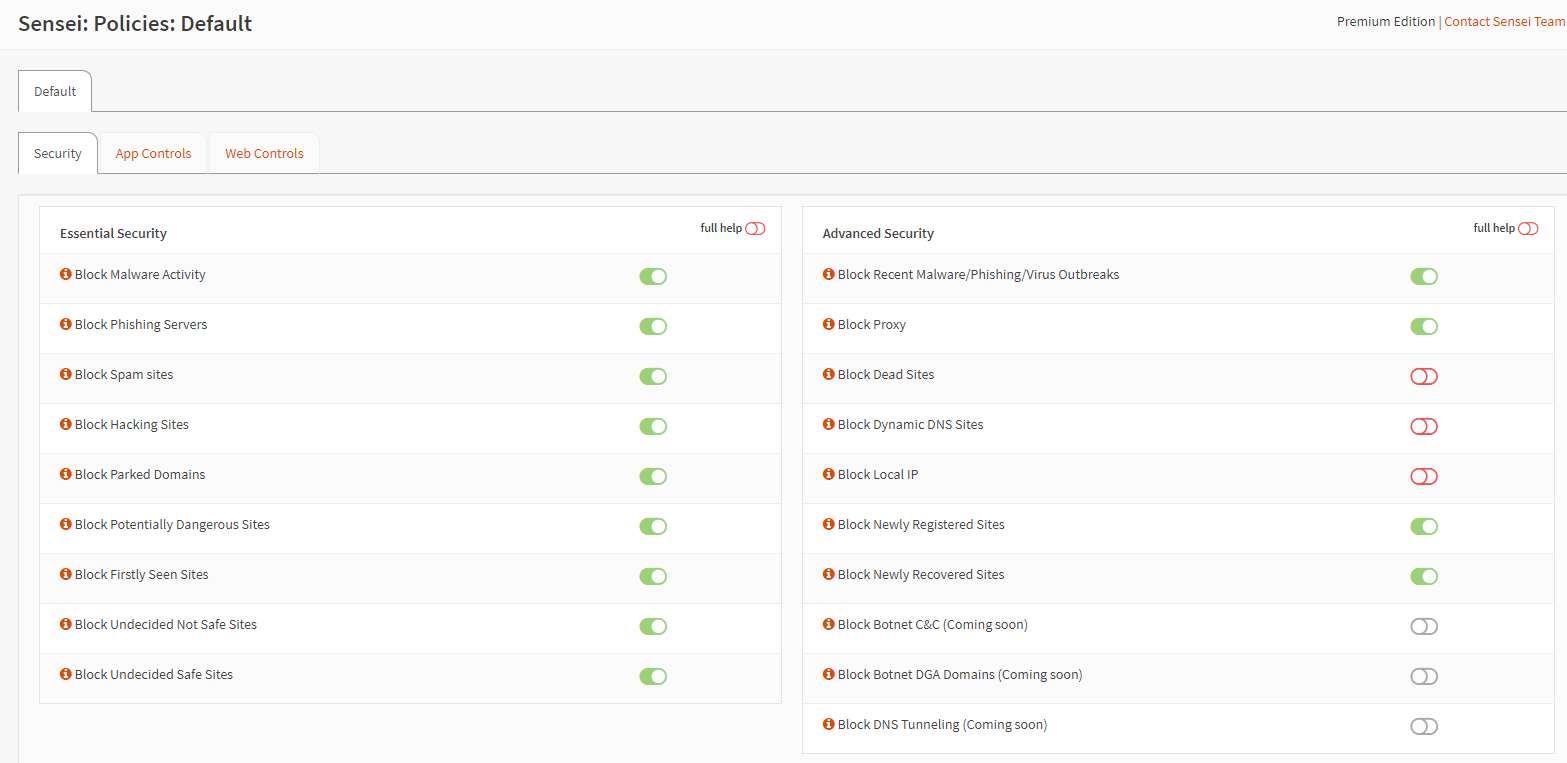Click the info icon for Block Dead Sites
Image resolution: width=1567 pixels, height=763 pixels.
click(x=828, y=374)
